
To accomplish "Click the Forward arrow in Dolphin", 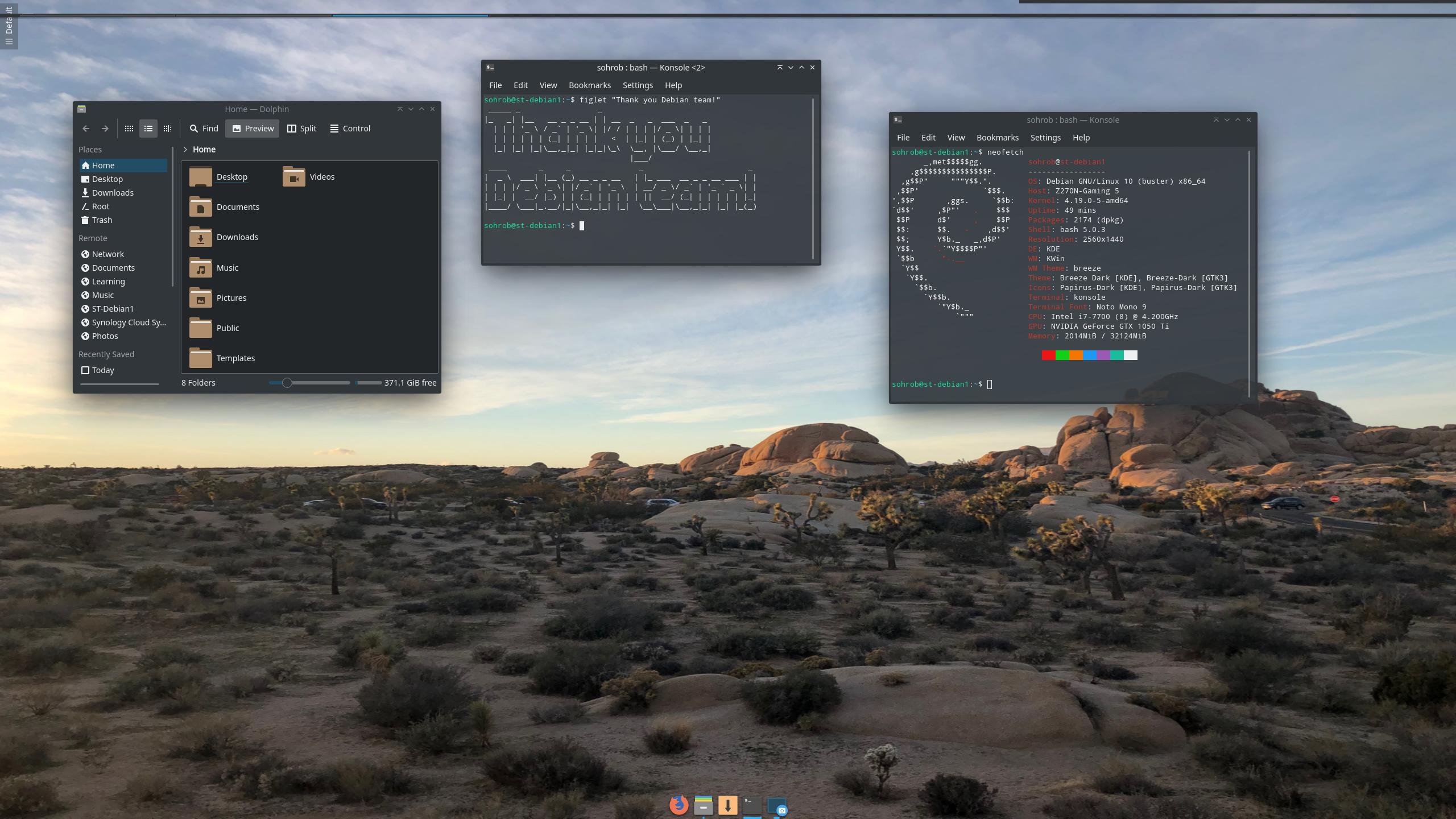I will [105, 129].
